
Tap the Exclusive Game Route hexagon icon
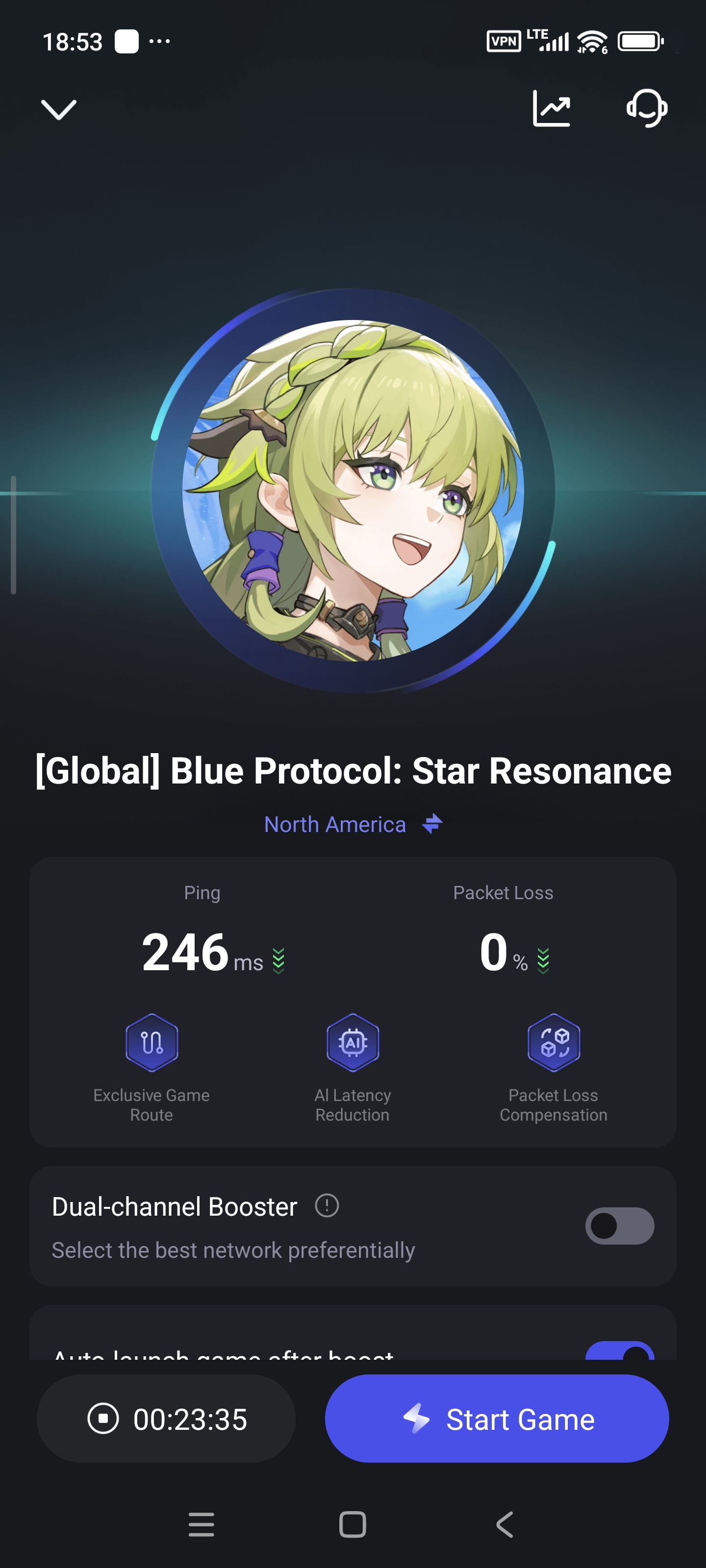[151, 1042]
